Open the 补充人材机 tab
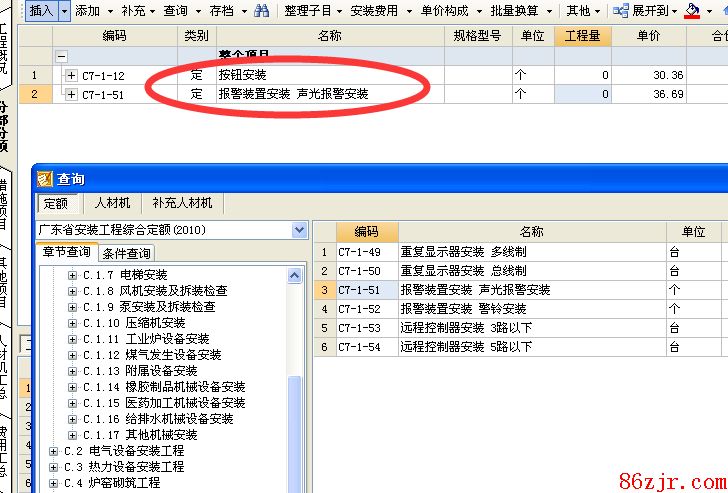This screenshot has height=493, width=728. click(x=182, y=203)
